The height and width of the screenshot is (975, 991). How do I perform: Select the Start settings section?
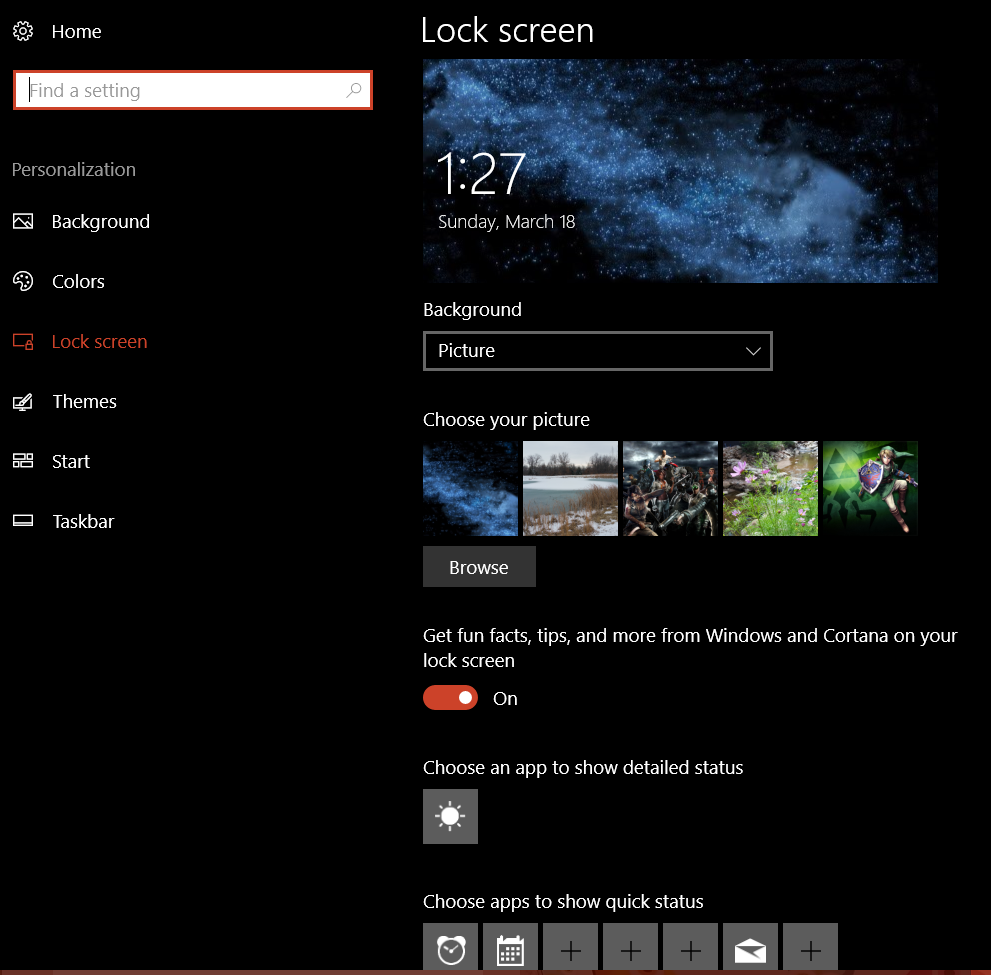70,462
